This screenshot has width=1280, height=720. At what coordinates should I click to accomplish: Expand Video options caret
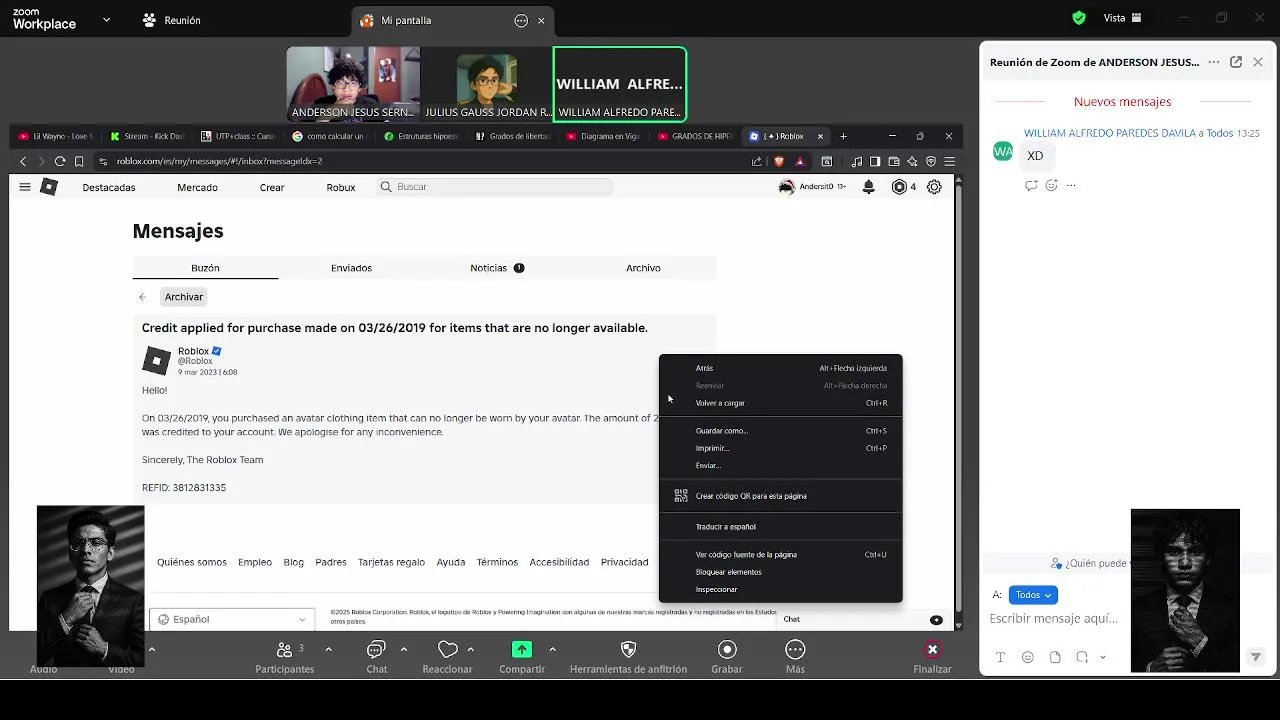coord(152,649)
